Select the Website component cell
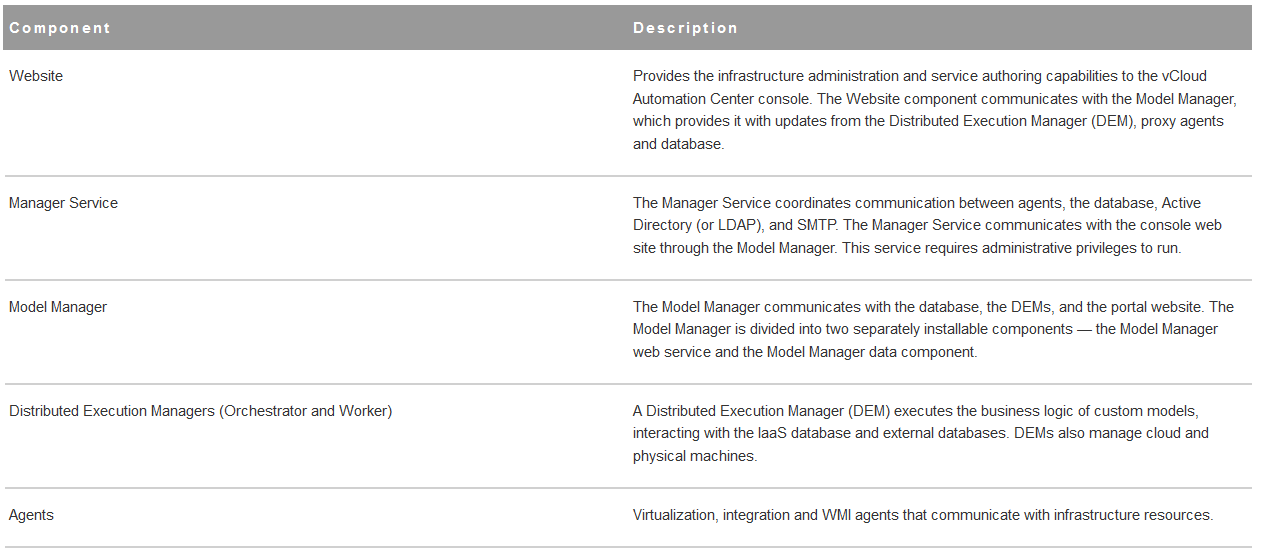1261x553 pixels. (x=36, y=76)
